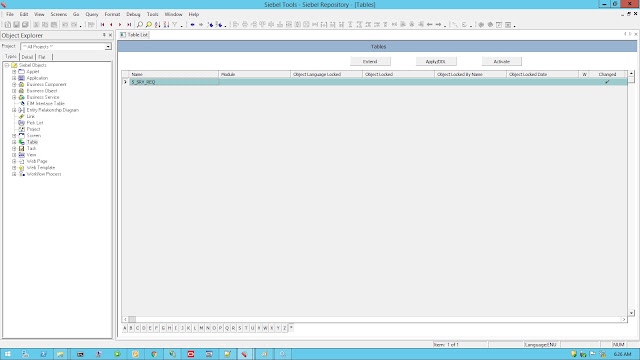Pin the Object Explorer panel
Screen dimensions: 640x360
[104, 35]
